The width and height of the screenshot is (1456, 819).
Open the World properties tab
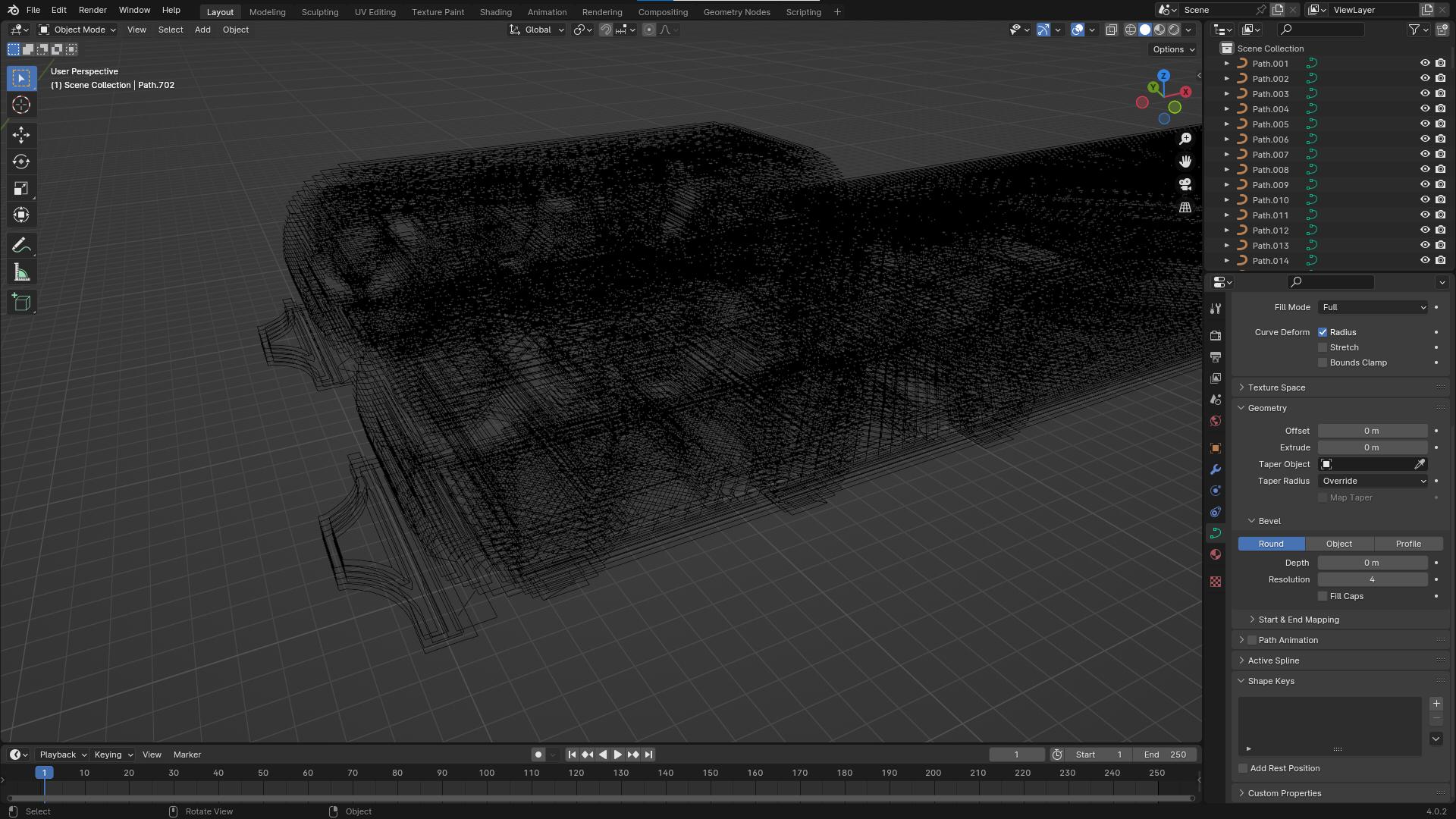pyautogui.click(x=1216, y=421)
